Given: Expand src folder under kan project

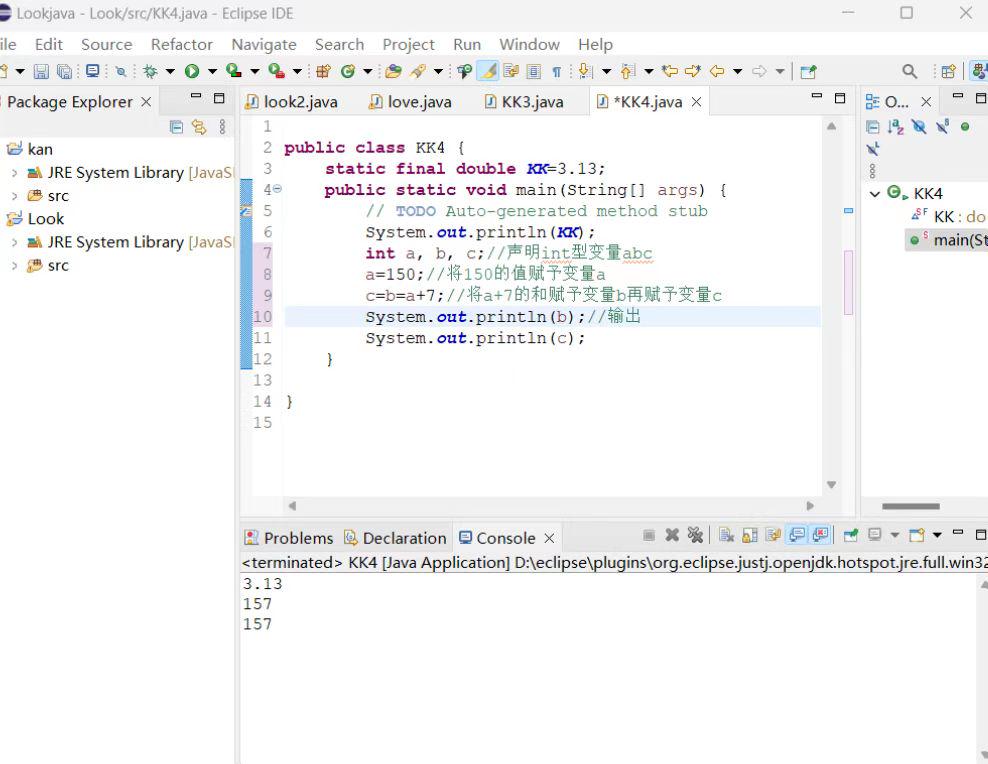Looking at the screenshot, I should (x=14, y=196).
